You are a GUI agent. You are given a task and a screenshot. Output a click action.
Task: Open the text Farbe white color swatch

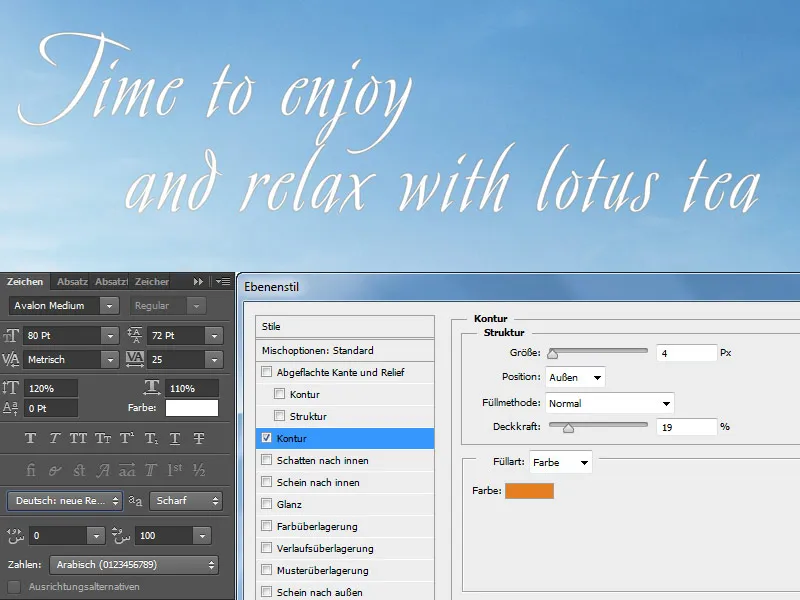[192, 408]
